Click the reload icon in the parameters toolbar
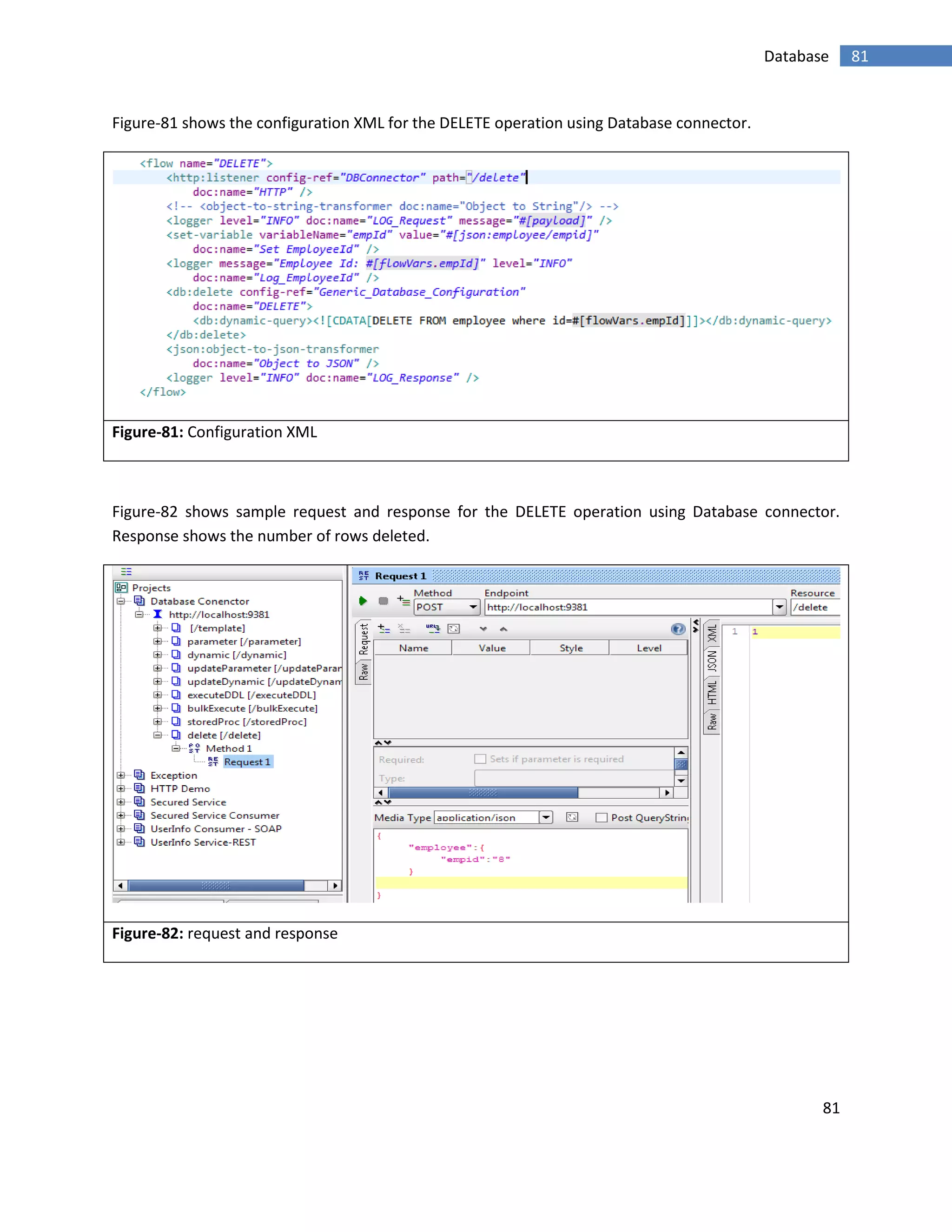Screen dimensions: 952x1232 [453, 629]
